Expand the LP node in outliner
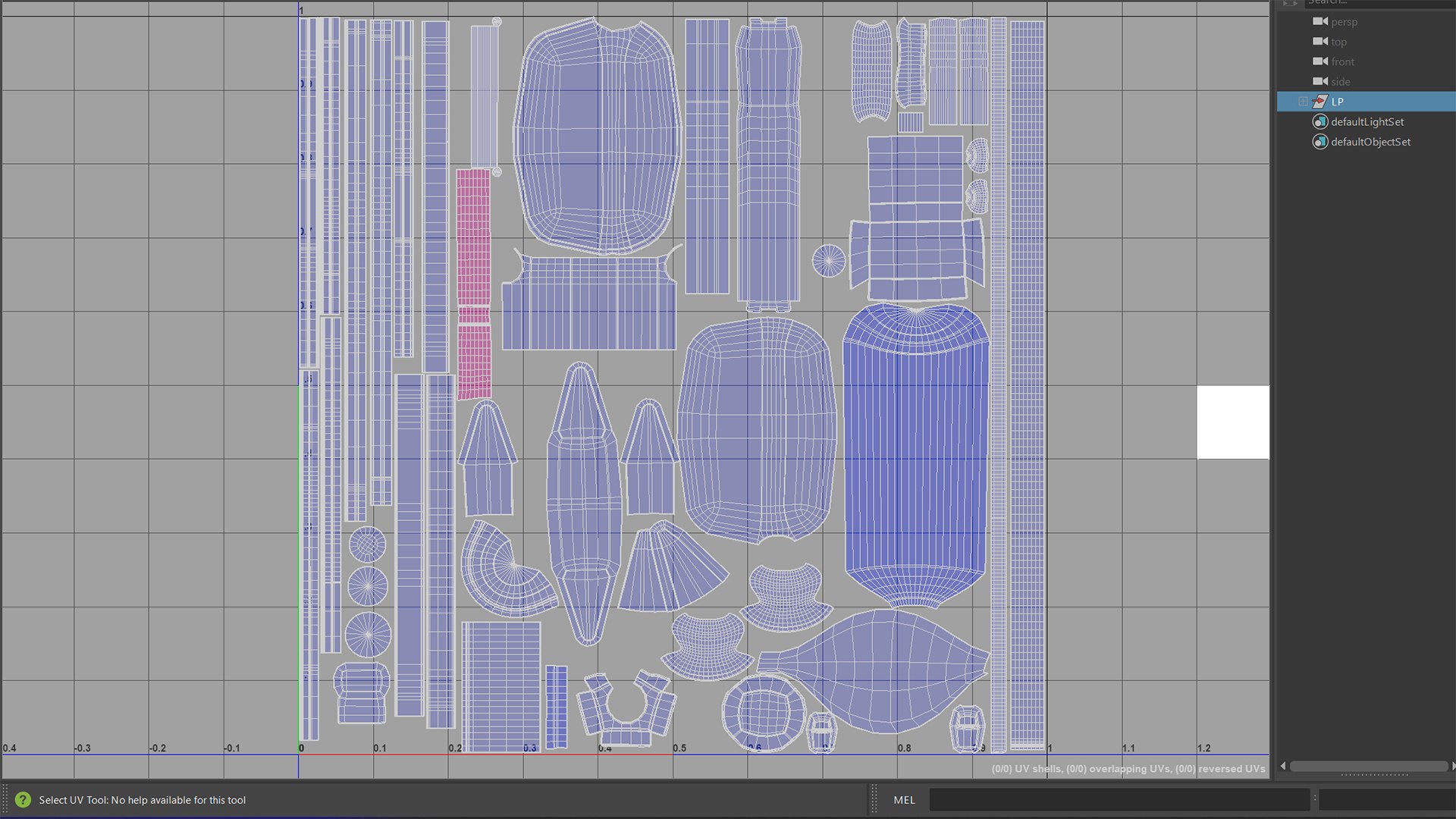The height and width of the screenshot is (819, 1456). [x=1303, y=102]
